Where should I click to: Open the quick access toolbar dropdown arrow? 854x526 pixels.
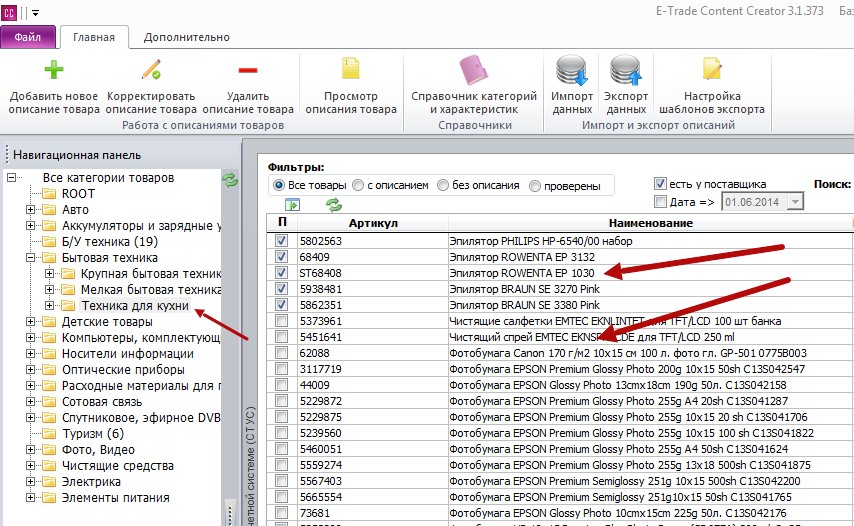35,13
